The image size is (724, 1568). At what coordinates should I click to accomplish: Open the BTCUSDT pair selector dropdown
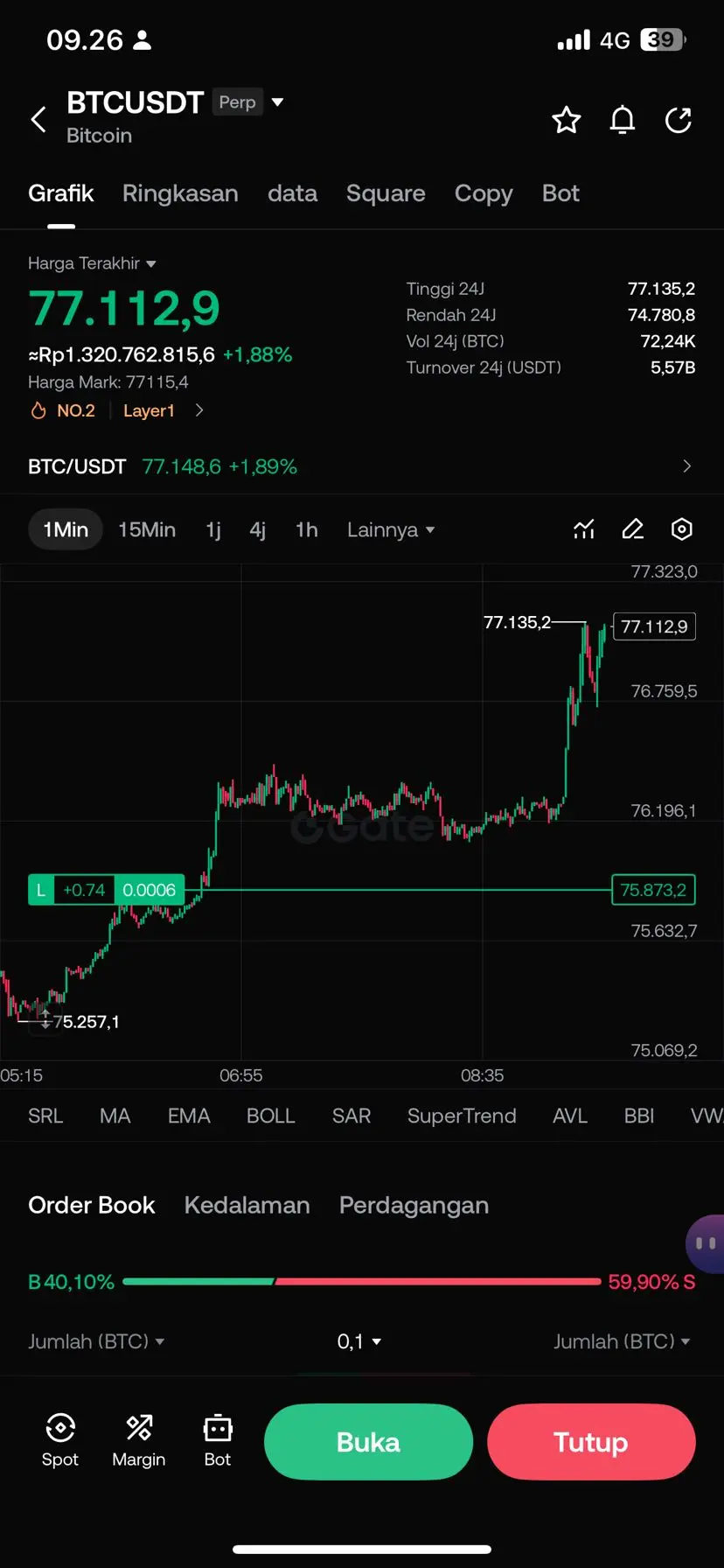(278, 102)
